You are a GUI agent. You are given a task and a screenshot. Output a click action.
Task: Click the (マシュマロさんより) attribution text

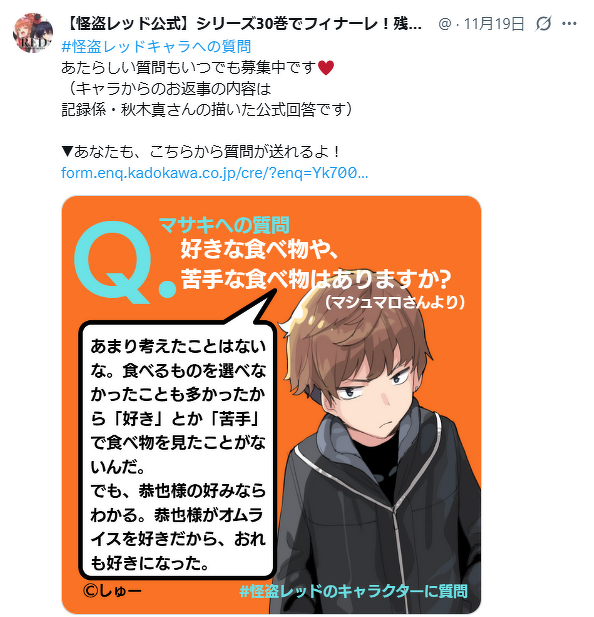(x=395, y=303)
